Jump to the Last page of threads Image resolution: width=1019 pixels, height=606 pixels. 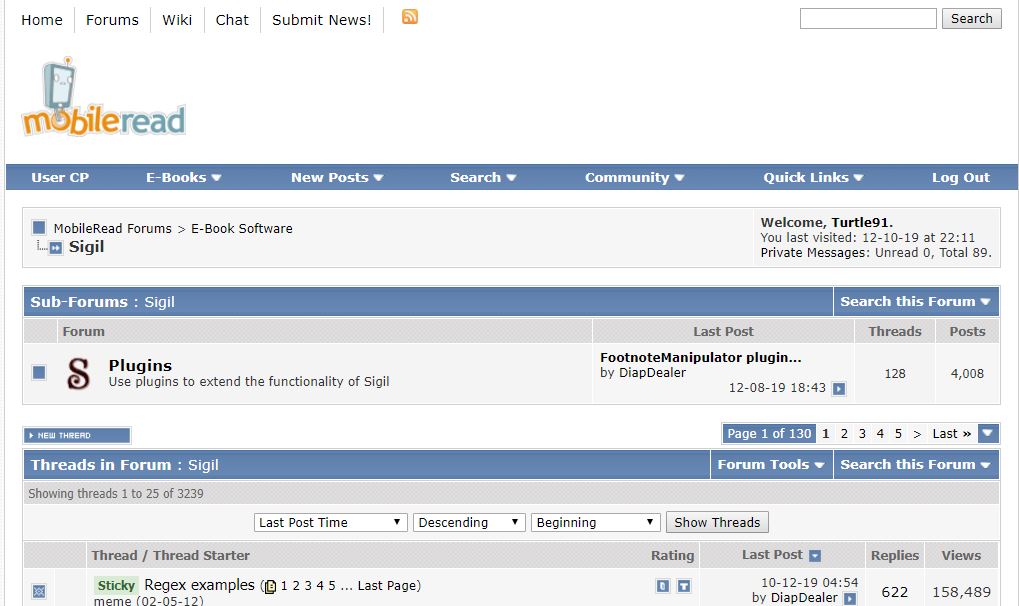[x=951, y=434]
